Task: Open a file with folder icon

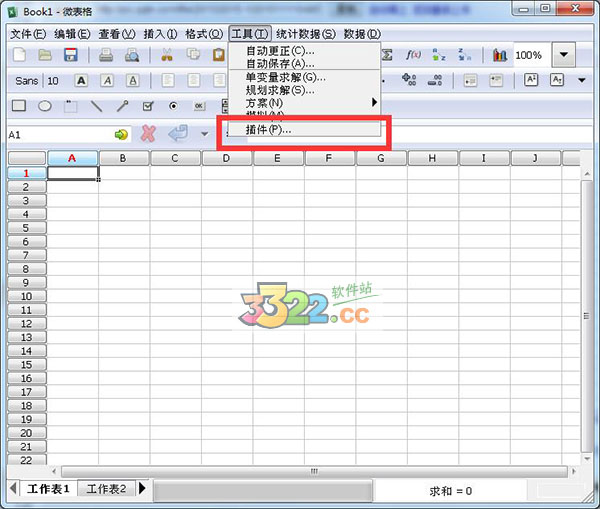Action: coord(45,55)
